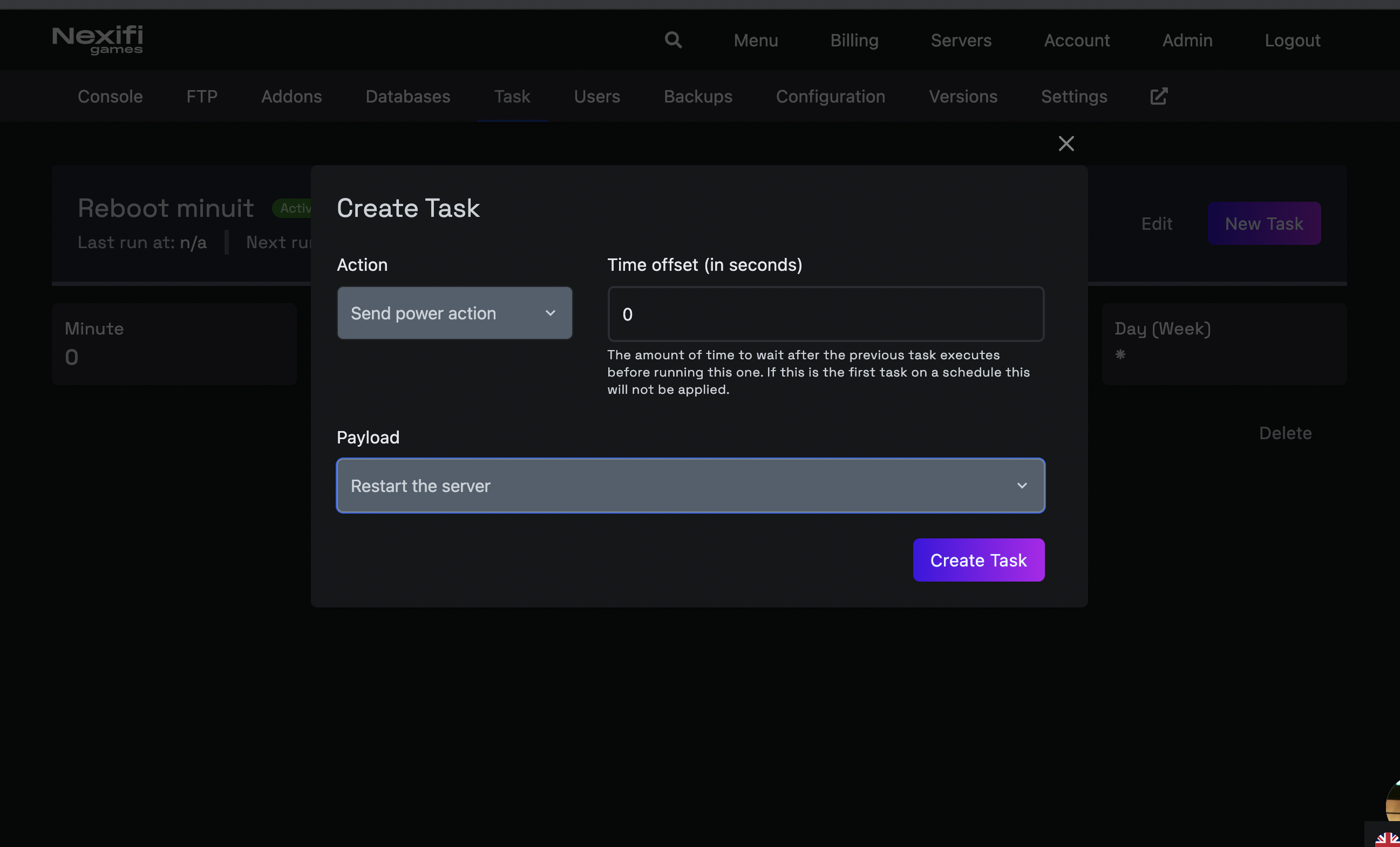Image resolution: width=1400 pixels, height=847 pixels.
Task: Click the New Task button behind dialog
Action: pos(1263,223)
